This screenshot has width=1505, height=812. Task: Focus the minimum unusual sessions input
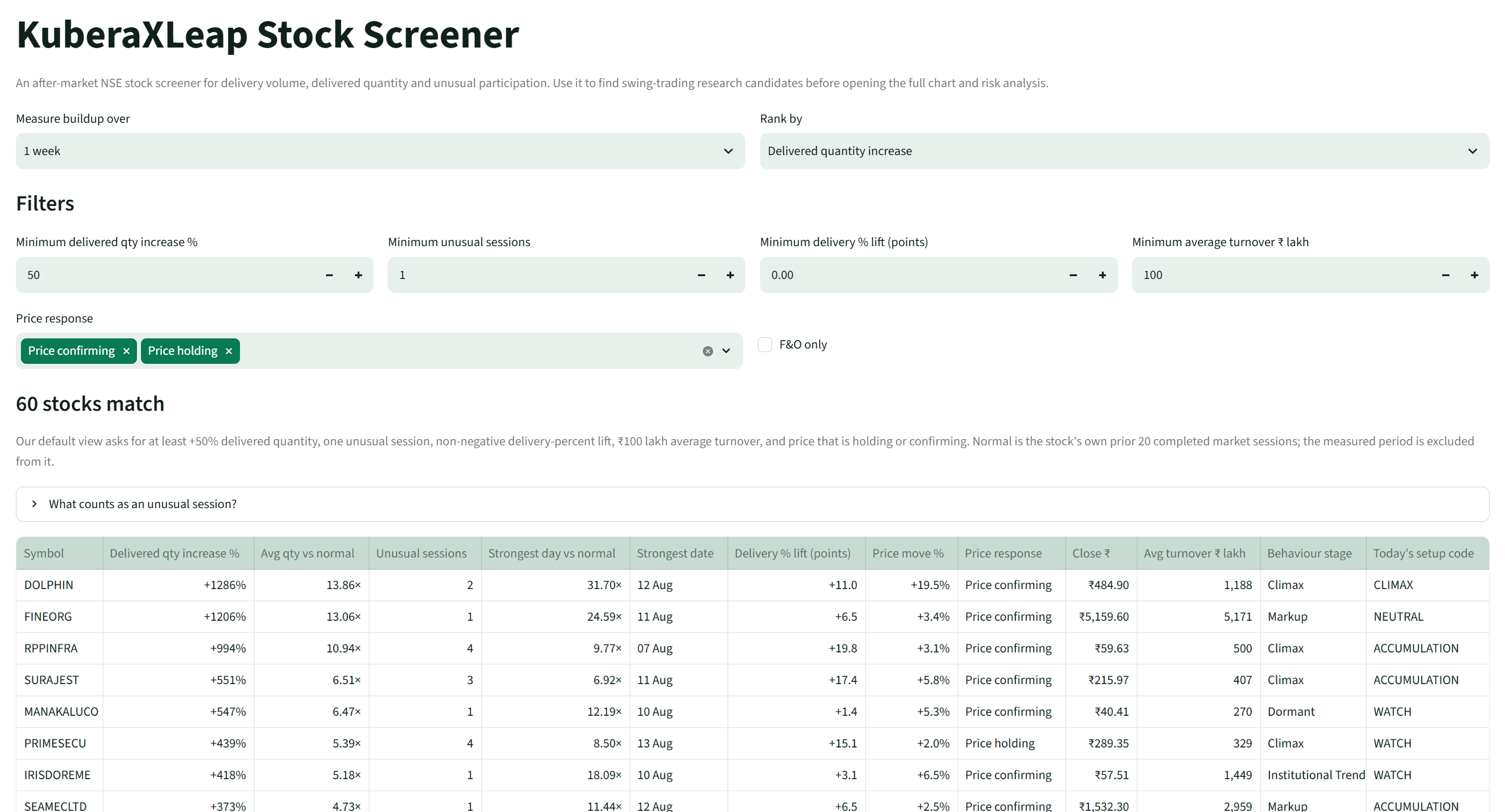538,274
